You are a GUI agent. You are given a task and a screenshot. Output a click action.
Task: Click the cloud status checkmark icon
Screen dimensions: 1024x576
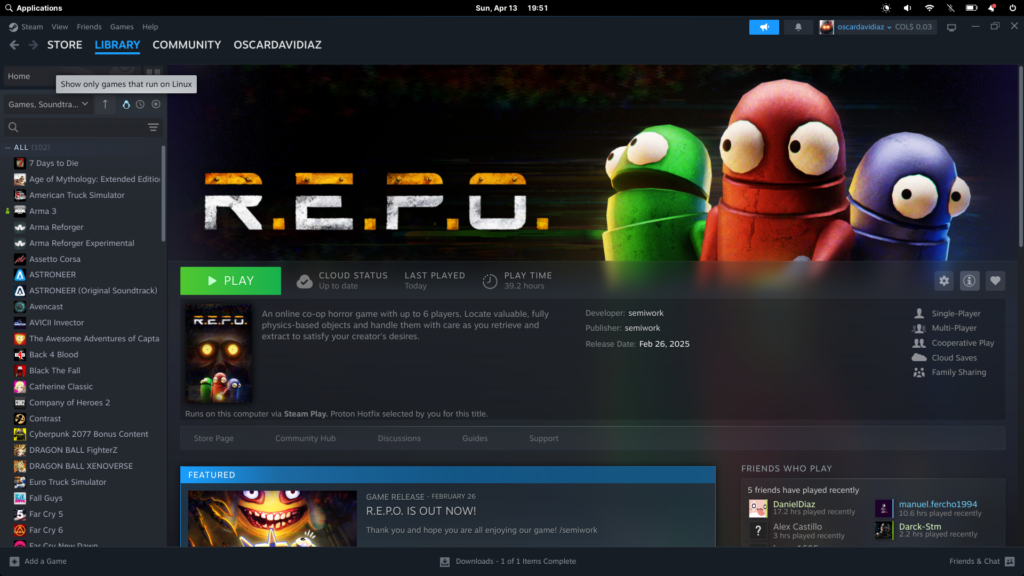tap(304, 281)
